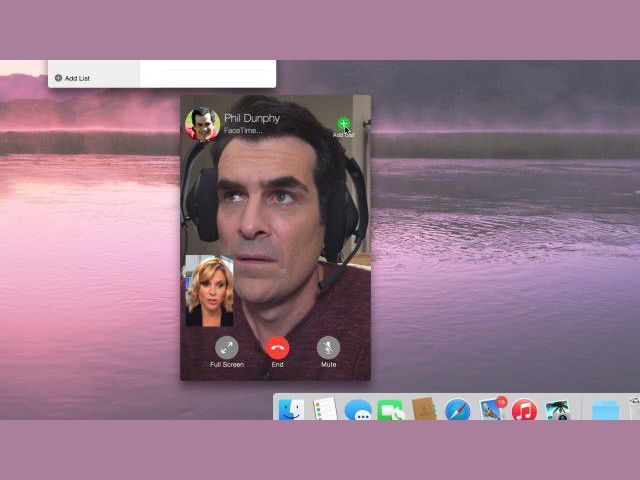
Task: Open FaceTime from the dock
Action: pyautogui.click(x=391, y=410)
